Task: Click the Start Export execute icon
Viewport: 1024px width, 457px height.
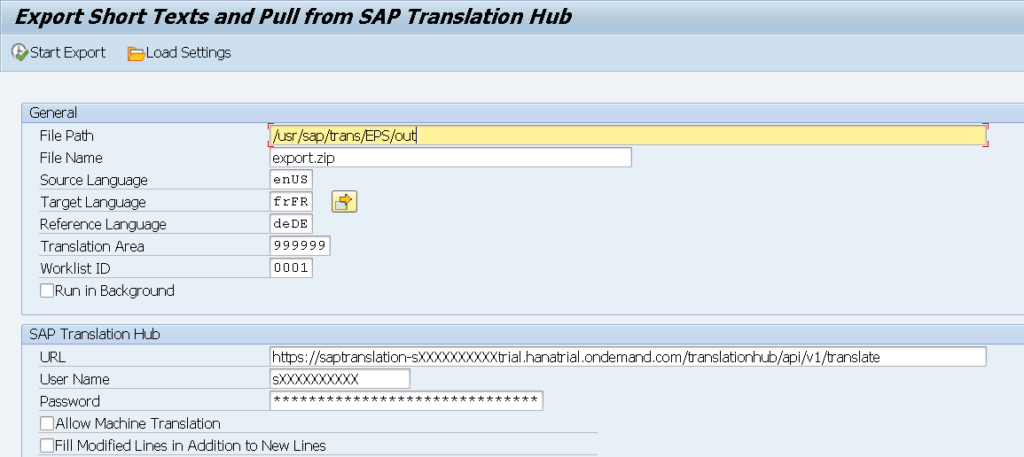Action: point(20,53)
